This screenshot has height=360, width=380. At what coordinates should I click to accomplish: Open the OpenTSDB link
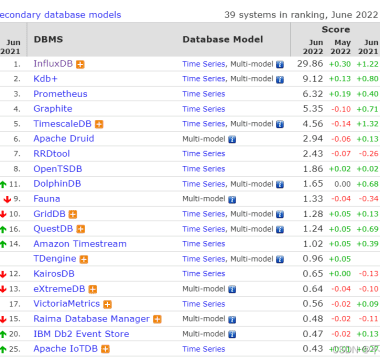coord(58,169)
